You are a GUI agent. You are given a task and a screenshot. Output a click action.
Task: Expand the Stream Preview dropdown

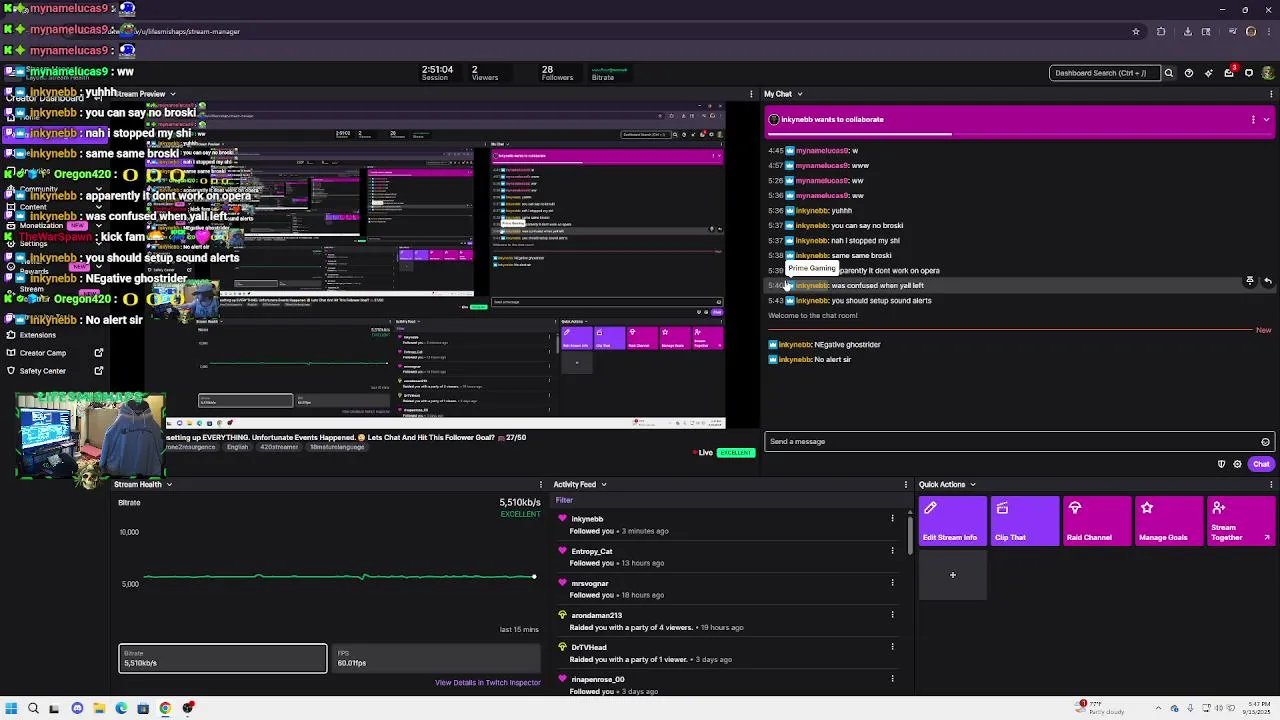[x=172, y=94]
